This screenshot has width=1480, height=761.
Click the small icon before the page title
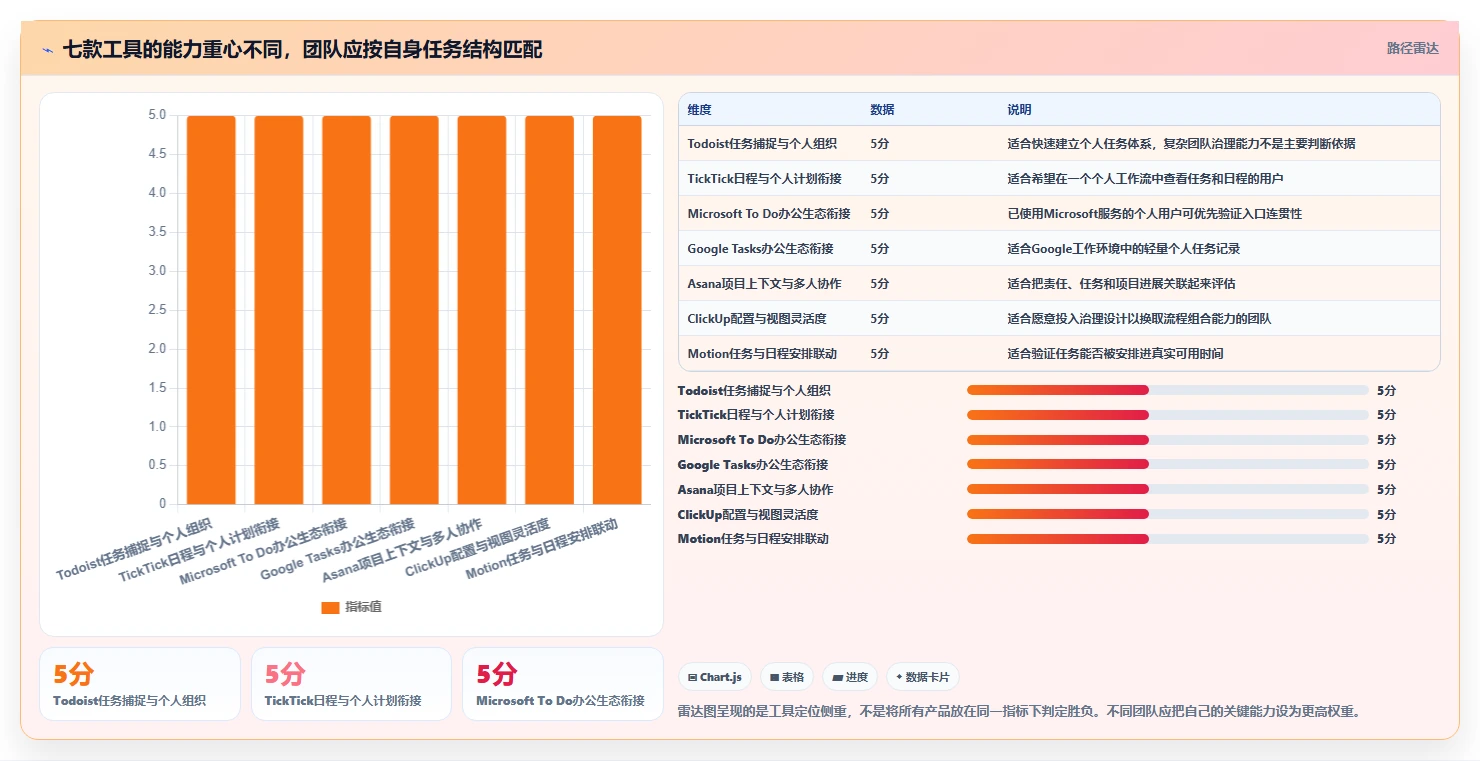tap(47, 50)
